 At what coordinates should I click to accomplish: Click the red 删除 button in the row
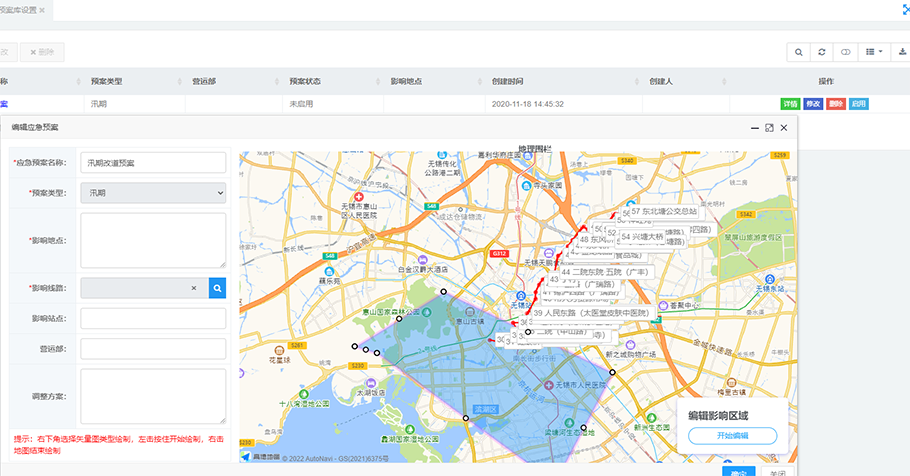point(836,104)
